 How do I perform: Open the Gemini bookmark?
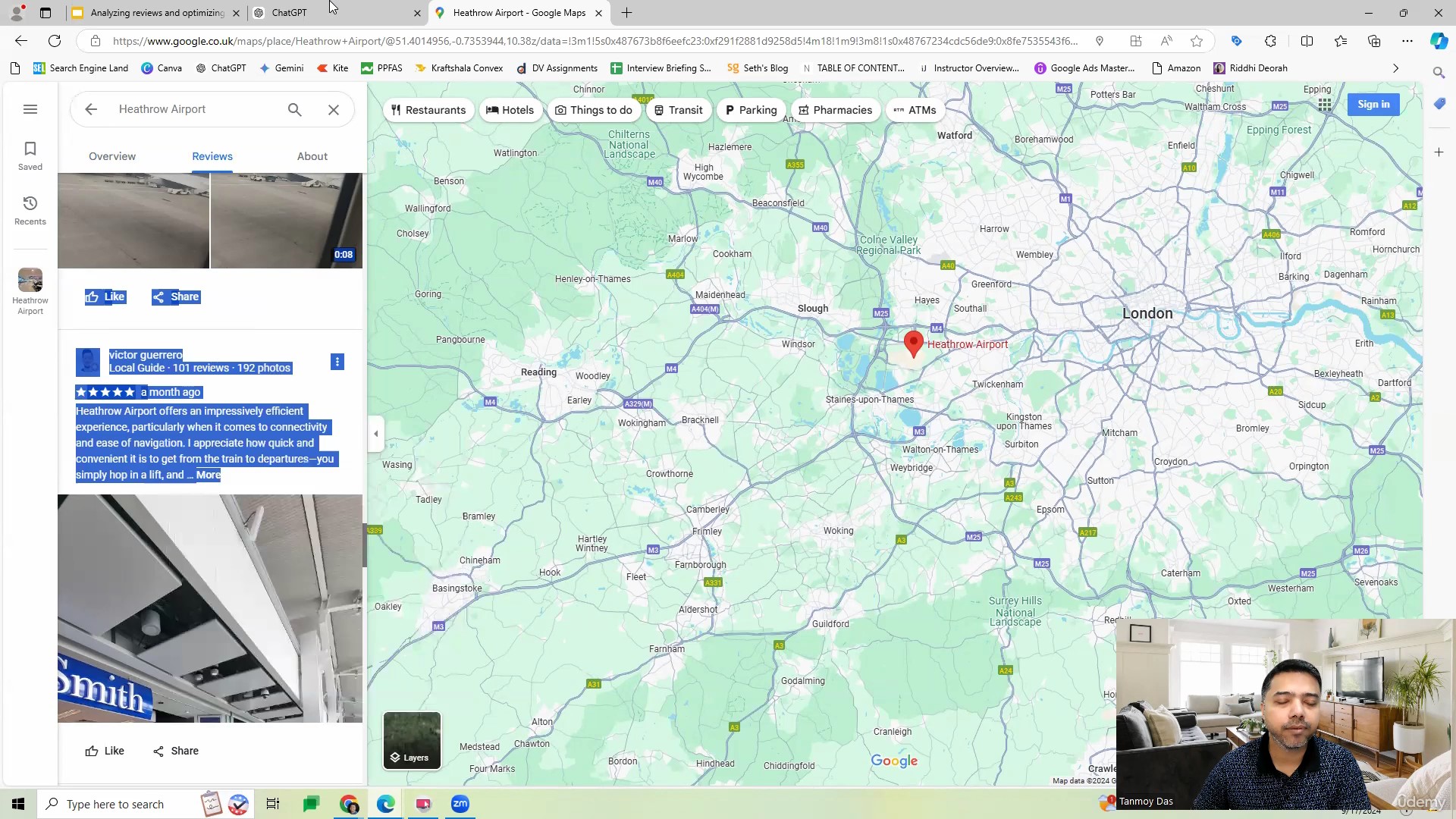pos(281,68)
